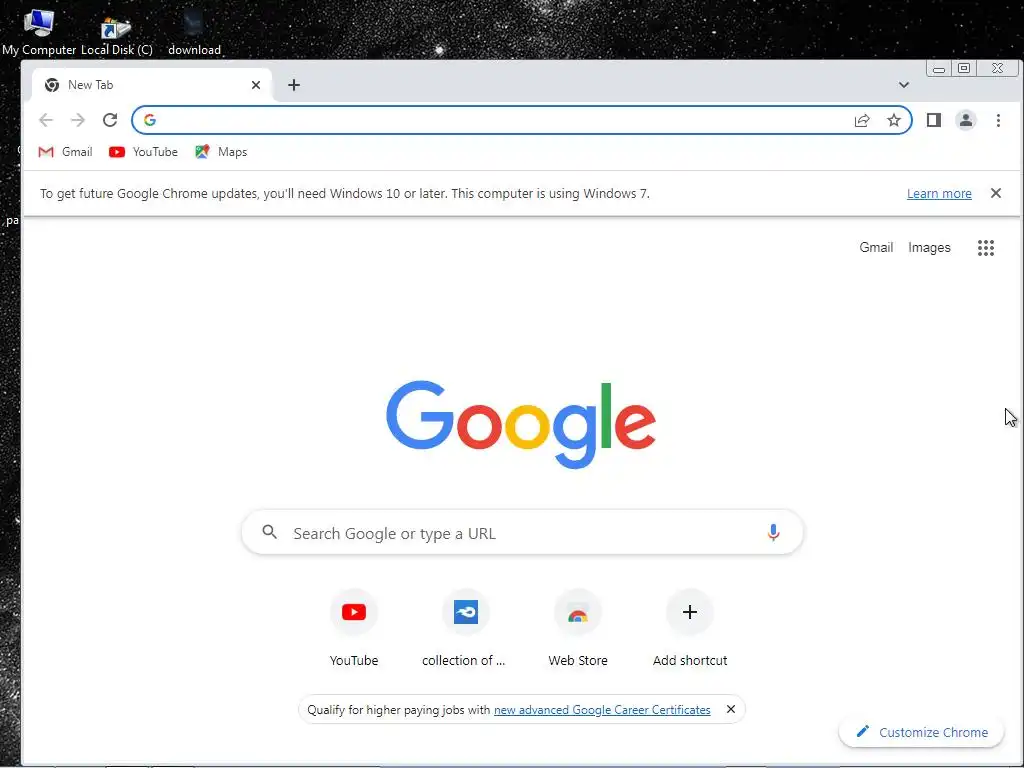This screenshot has height=768, width=1024.
Task: Open the share this page icon
Action: click(862, 120)
